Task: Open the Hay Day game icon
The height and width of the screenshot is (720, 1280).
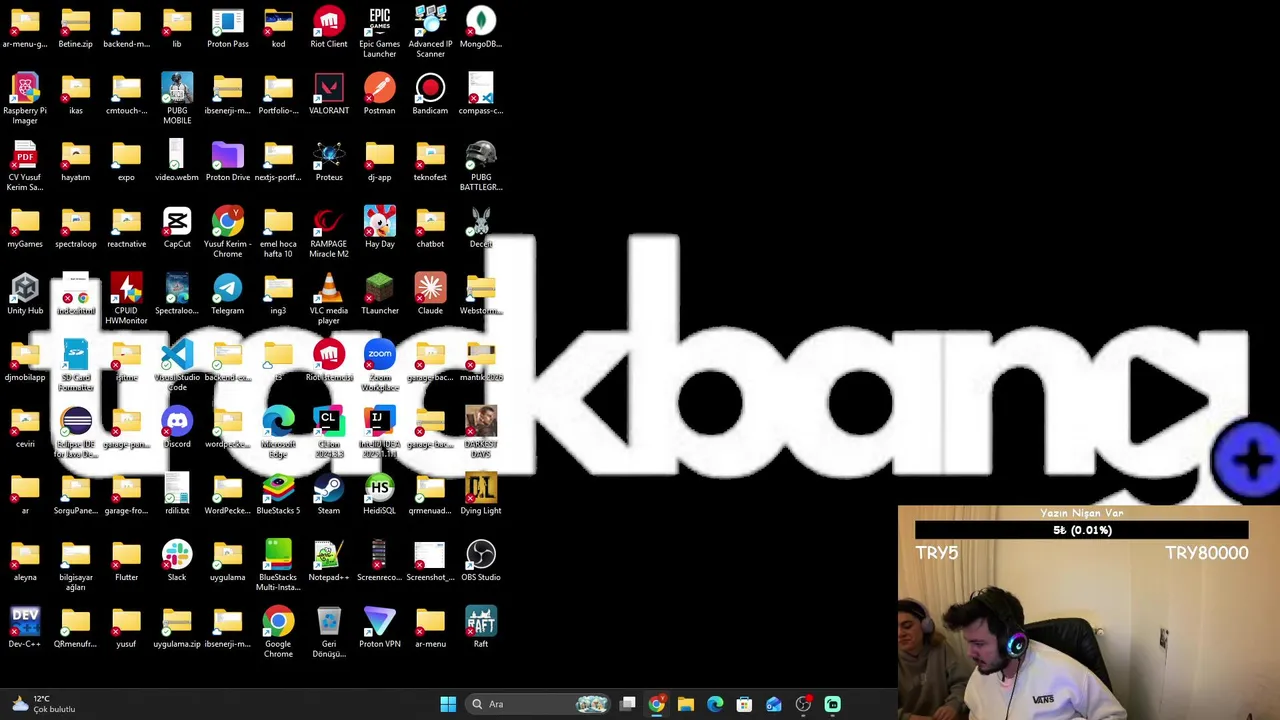Action: pos(379,228)
